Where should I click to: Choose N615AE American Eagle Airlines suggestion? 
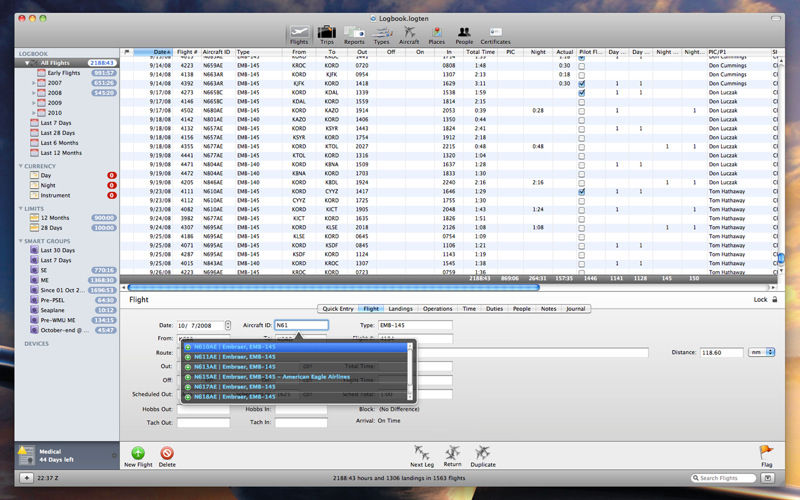click(x=296, y=377)
